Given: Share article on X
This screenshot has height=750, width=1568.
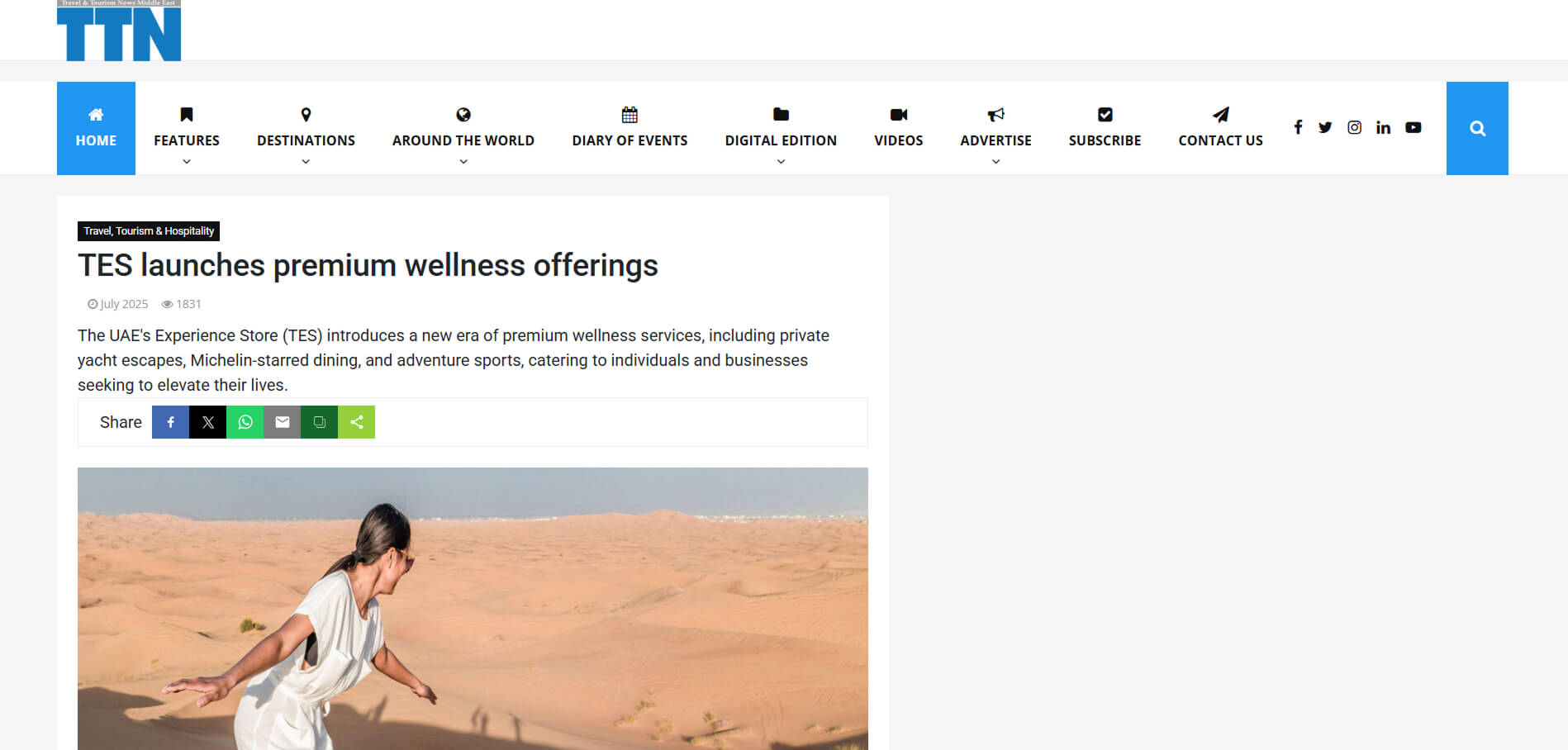Looking at the screenshot, I should click(x=207, y=422).
